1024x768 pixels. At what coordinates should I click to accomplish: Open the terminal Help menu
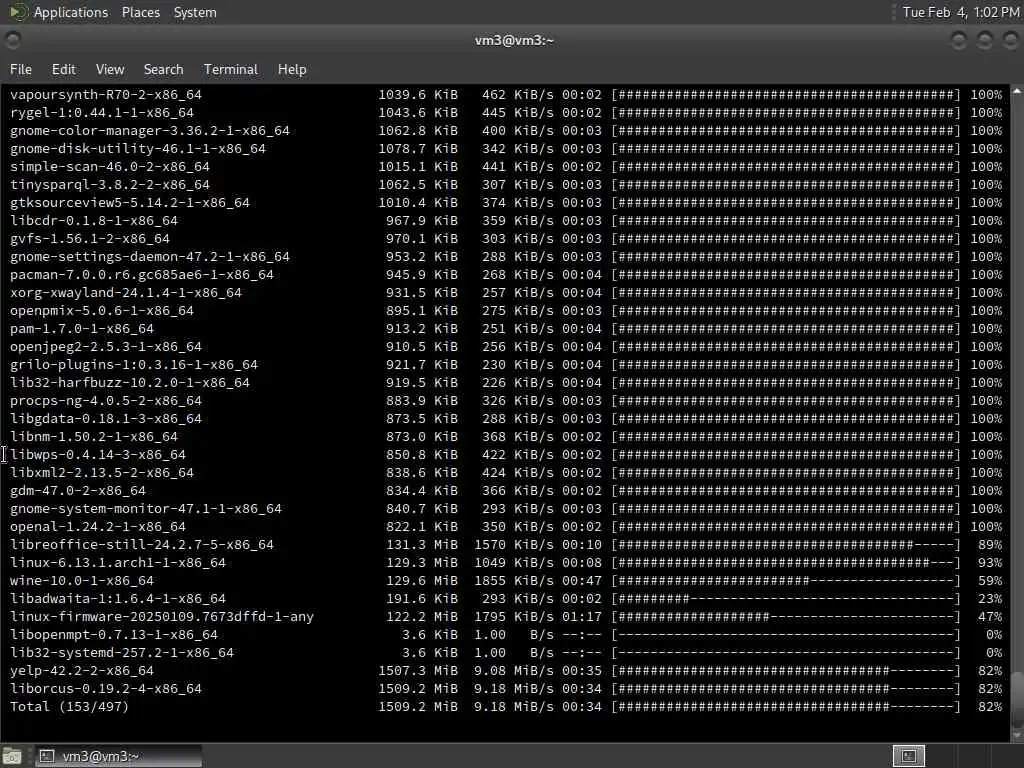coord(292,69)
